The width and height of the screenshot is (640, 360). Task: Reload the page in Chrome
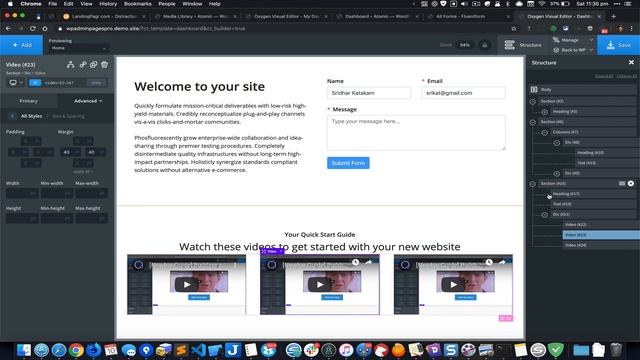coord(33,29)
